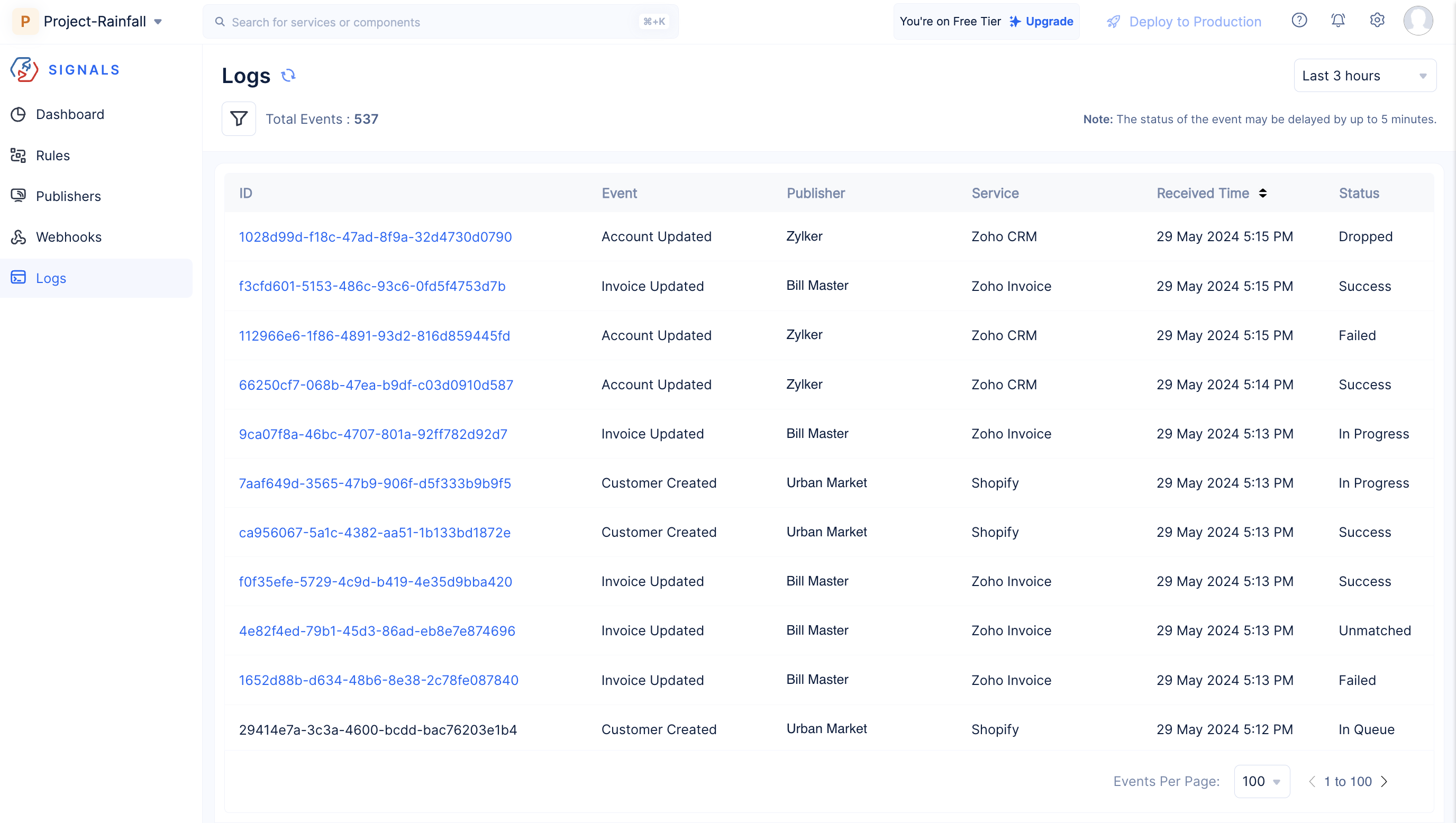The height and width of the screenshot is (823, 1456).
Task: Click the user profile avatar
Action: click(x=1417, y=21)
